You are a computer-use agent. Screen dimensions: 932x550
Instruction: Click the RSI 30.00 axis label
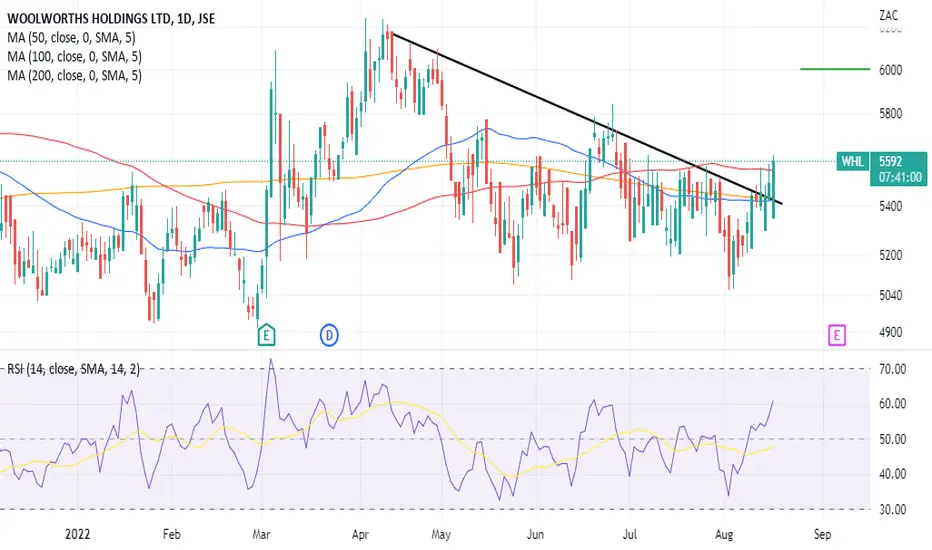[x=892, y=510]
